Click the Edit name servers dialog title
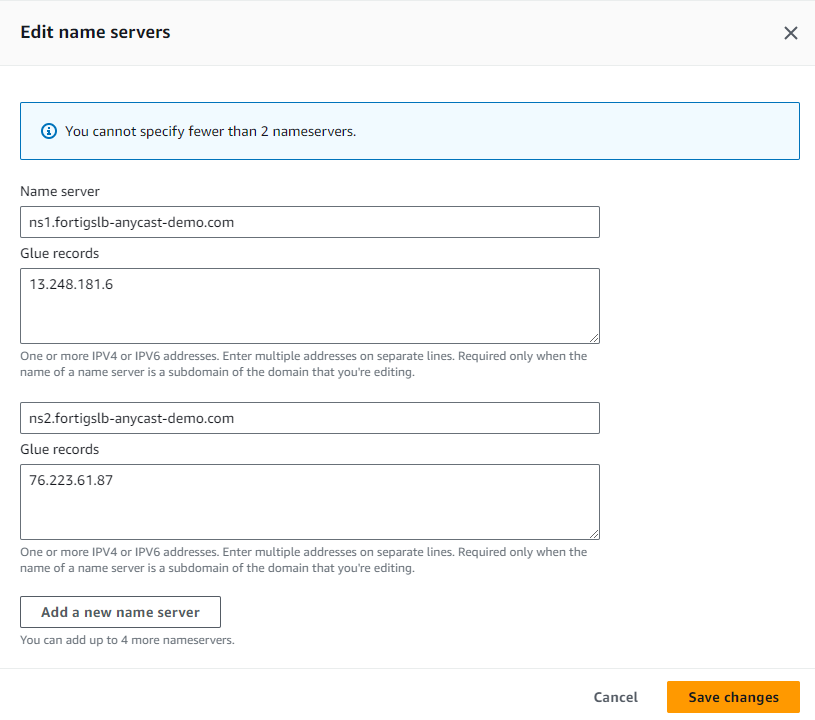Image resolution: width=815 pixels, height=720 pixels. click(x=95, y=32)
